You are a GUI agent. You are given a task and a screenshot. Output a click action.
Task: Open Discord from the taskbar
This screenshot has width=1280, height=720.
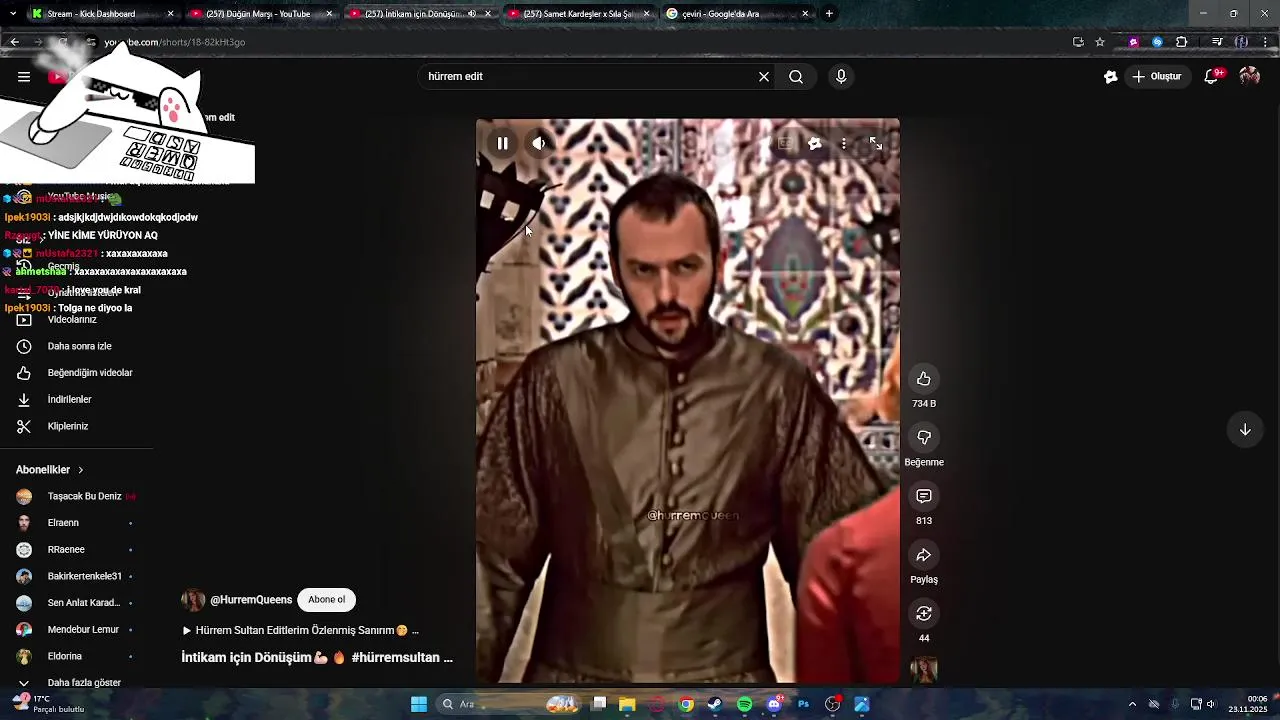point(774,704)
